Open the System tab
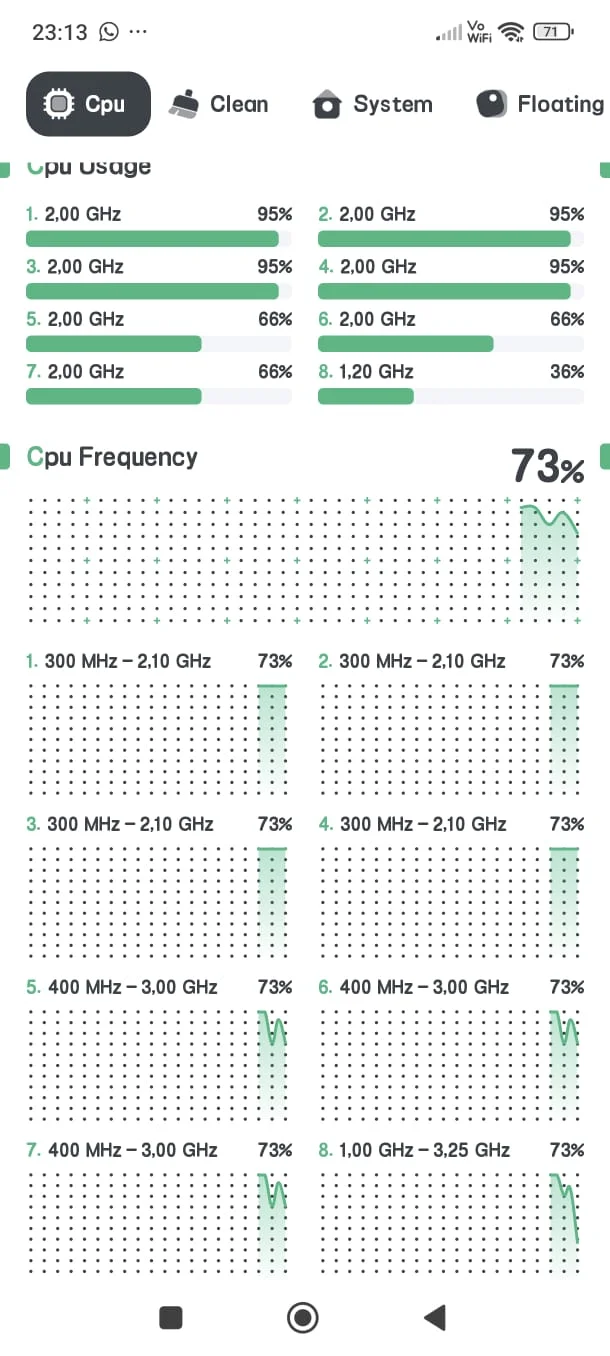610x1356 pixels. 392,104
